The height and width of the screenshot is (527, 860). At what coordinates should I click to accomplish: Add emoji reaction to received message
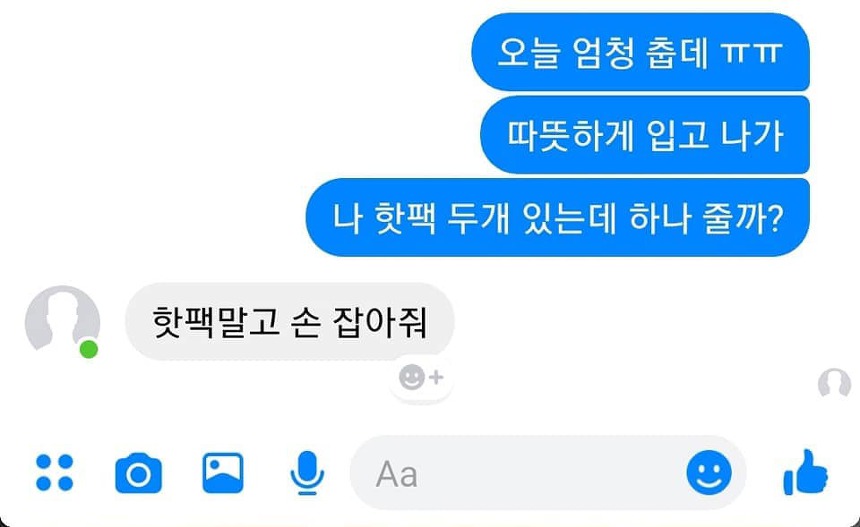[421, 377]
